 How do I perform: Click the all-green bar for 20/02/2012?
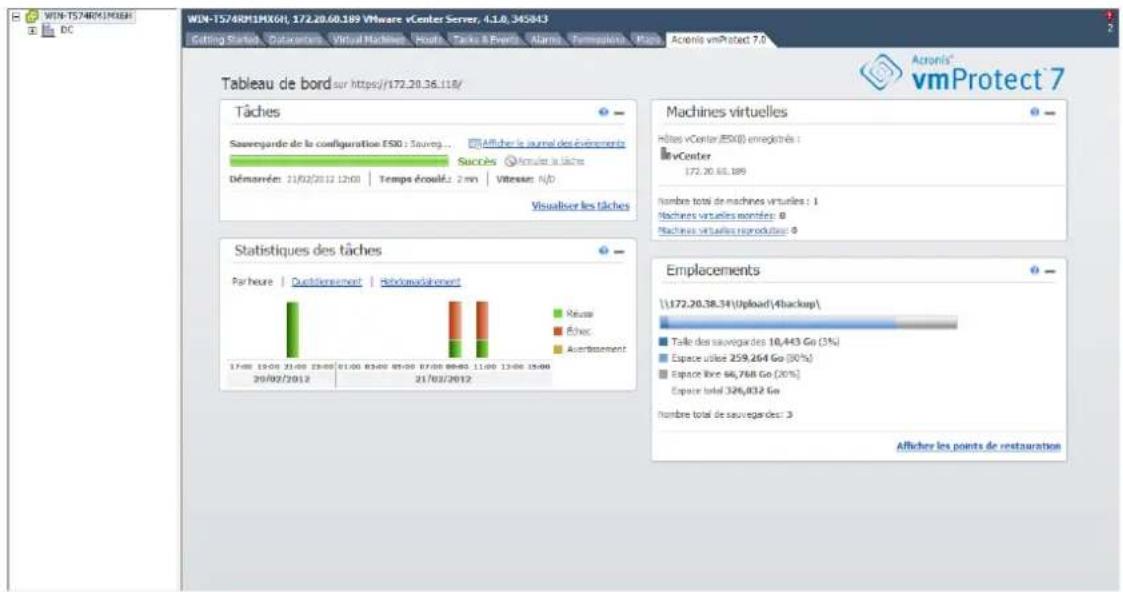(x=292, y=329)
